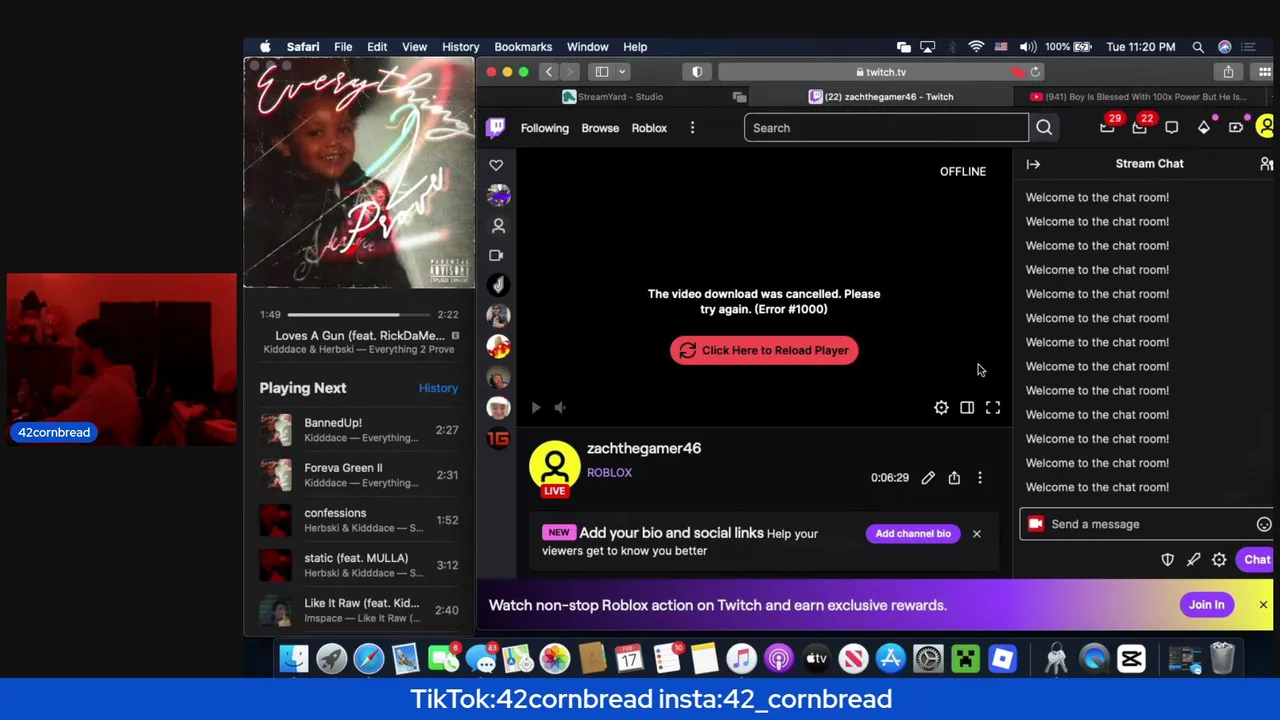1280x720 pixels.
Task: Expand Safari sidebar dropdown arrow
Action: click(x=622, y=72)
